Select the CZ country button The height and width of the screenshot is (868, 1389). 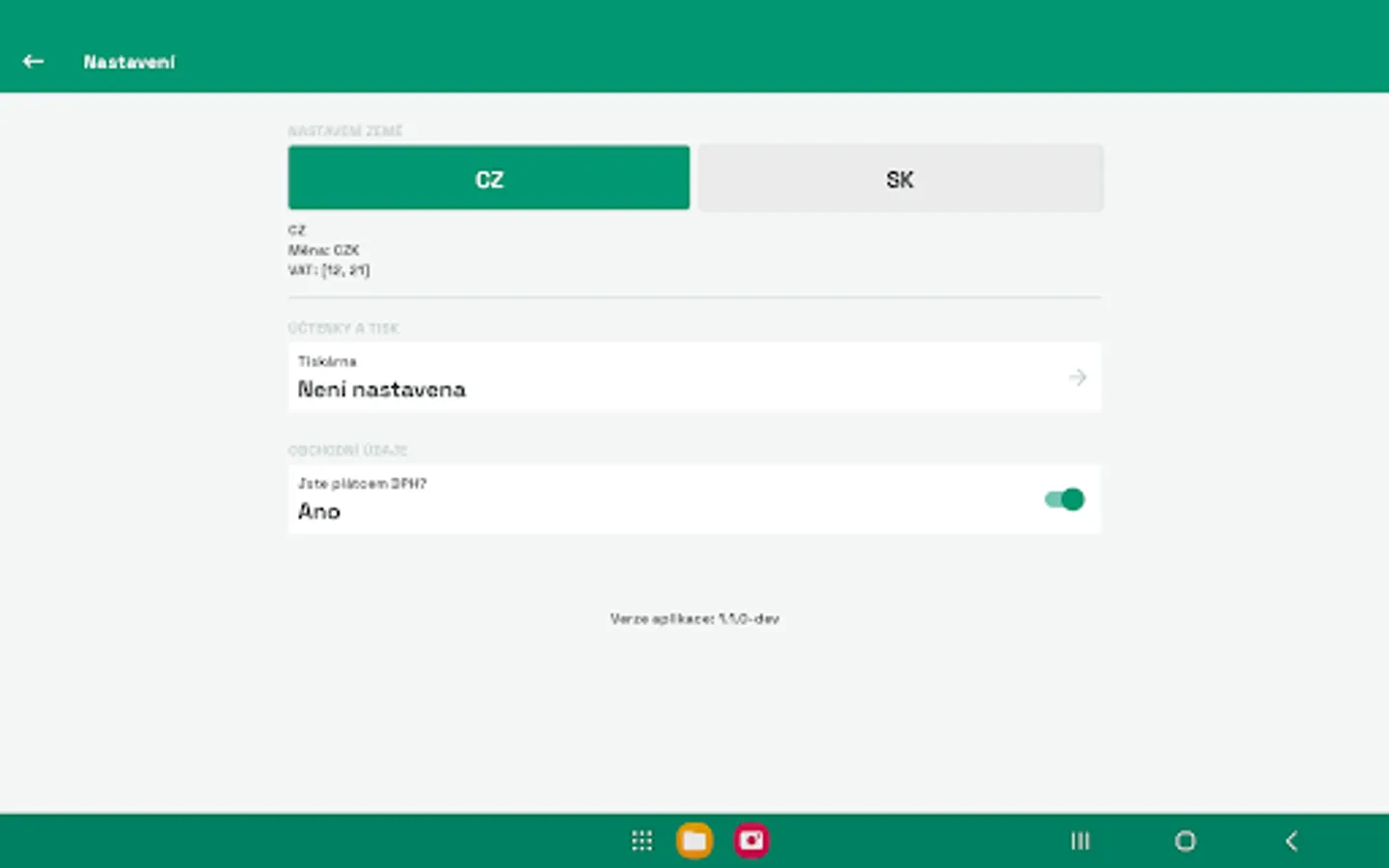tap(489, 177)
